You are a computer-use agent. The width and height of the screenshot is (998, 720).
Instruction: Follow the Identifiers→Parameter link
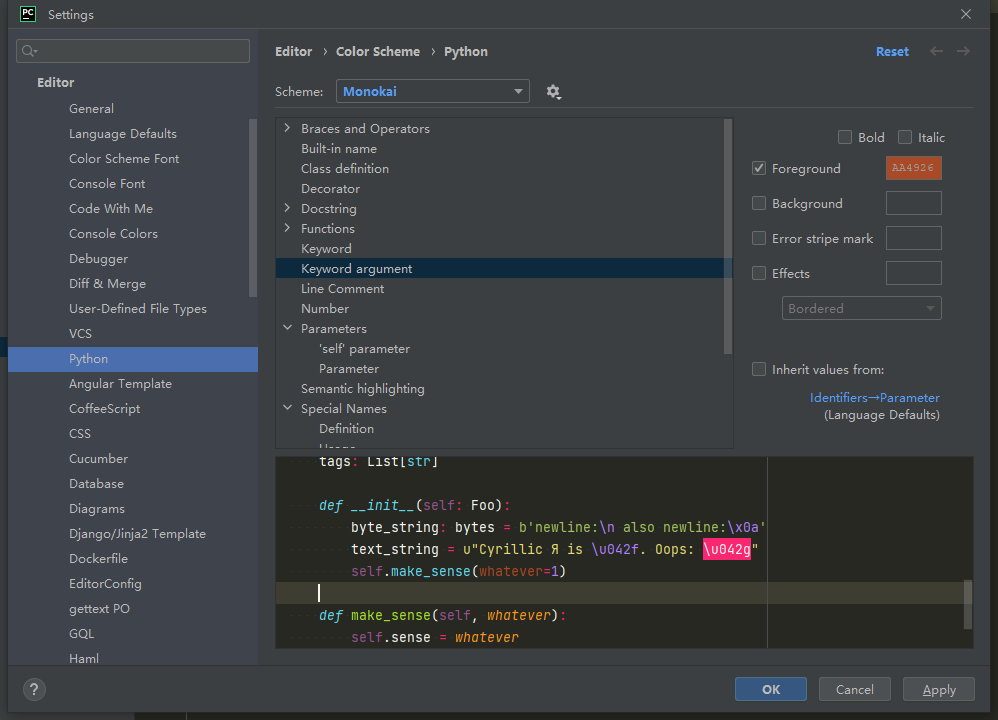pos(875,398)
